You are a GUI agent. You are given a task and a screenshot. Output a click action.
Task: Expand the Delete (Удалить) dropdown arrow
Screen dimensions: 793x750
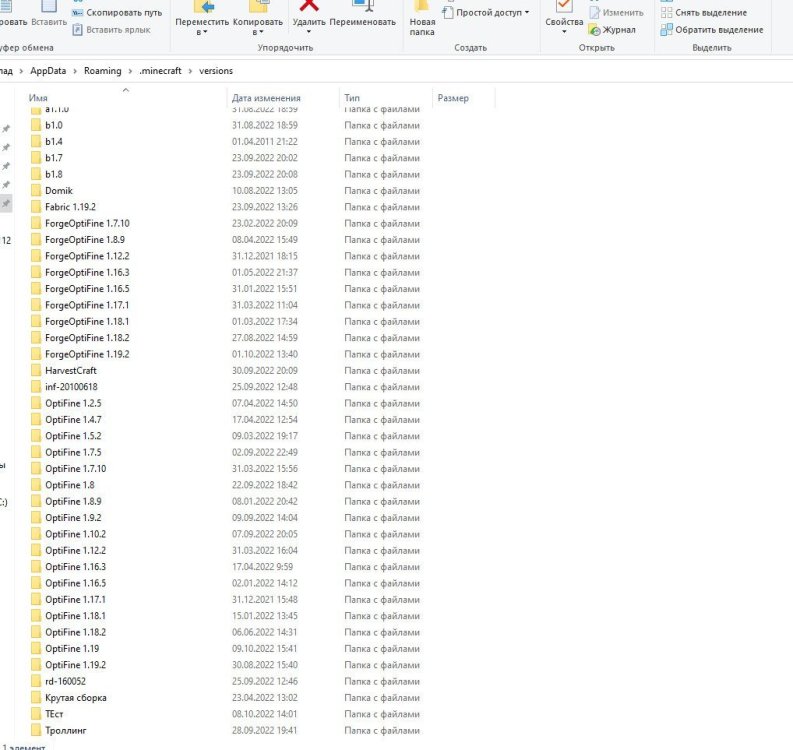(x=309, y=32)
